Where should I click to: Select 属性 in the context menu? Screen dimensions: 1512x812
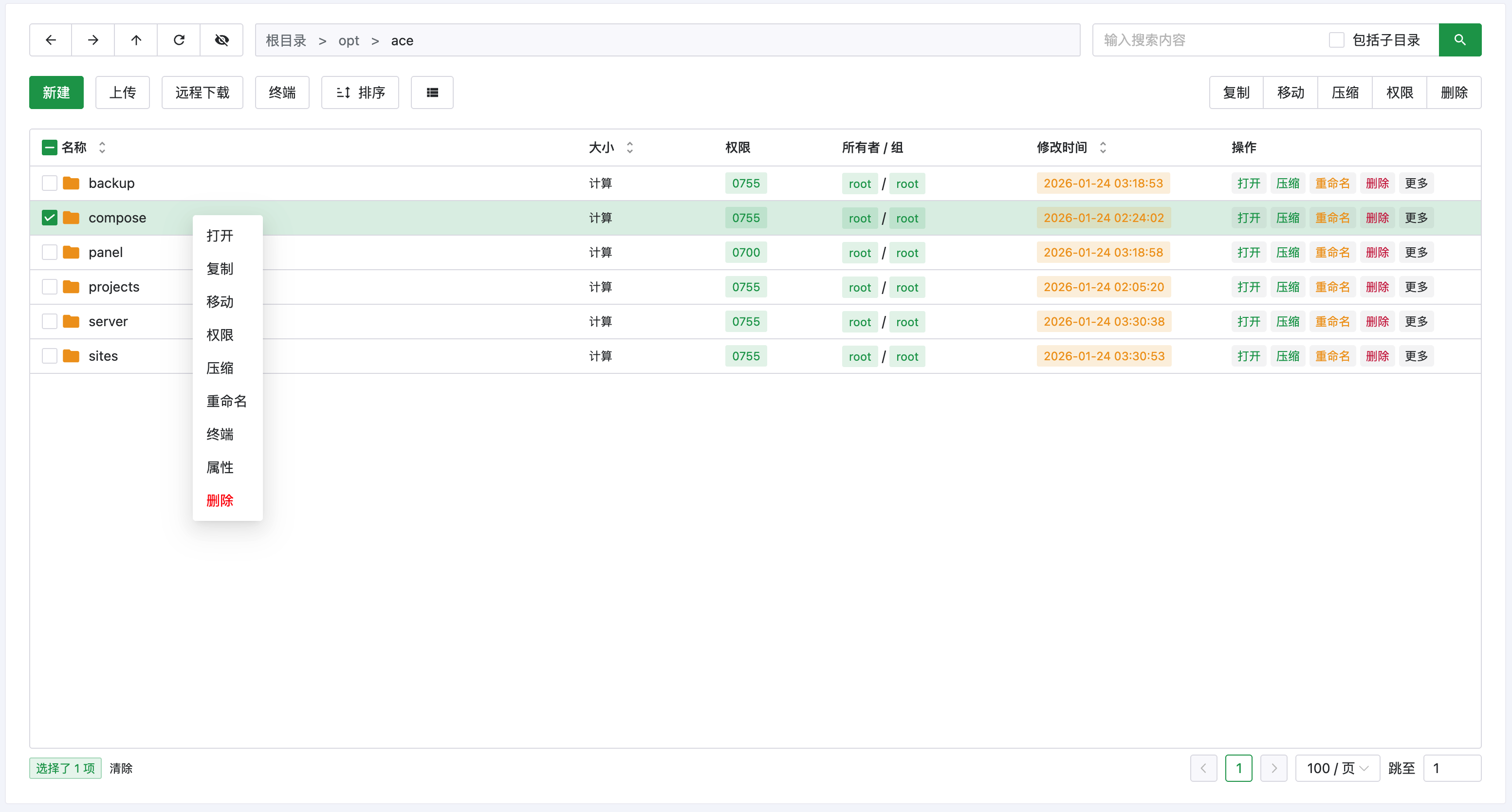(x=220, y=467)
